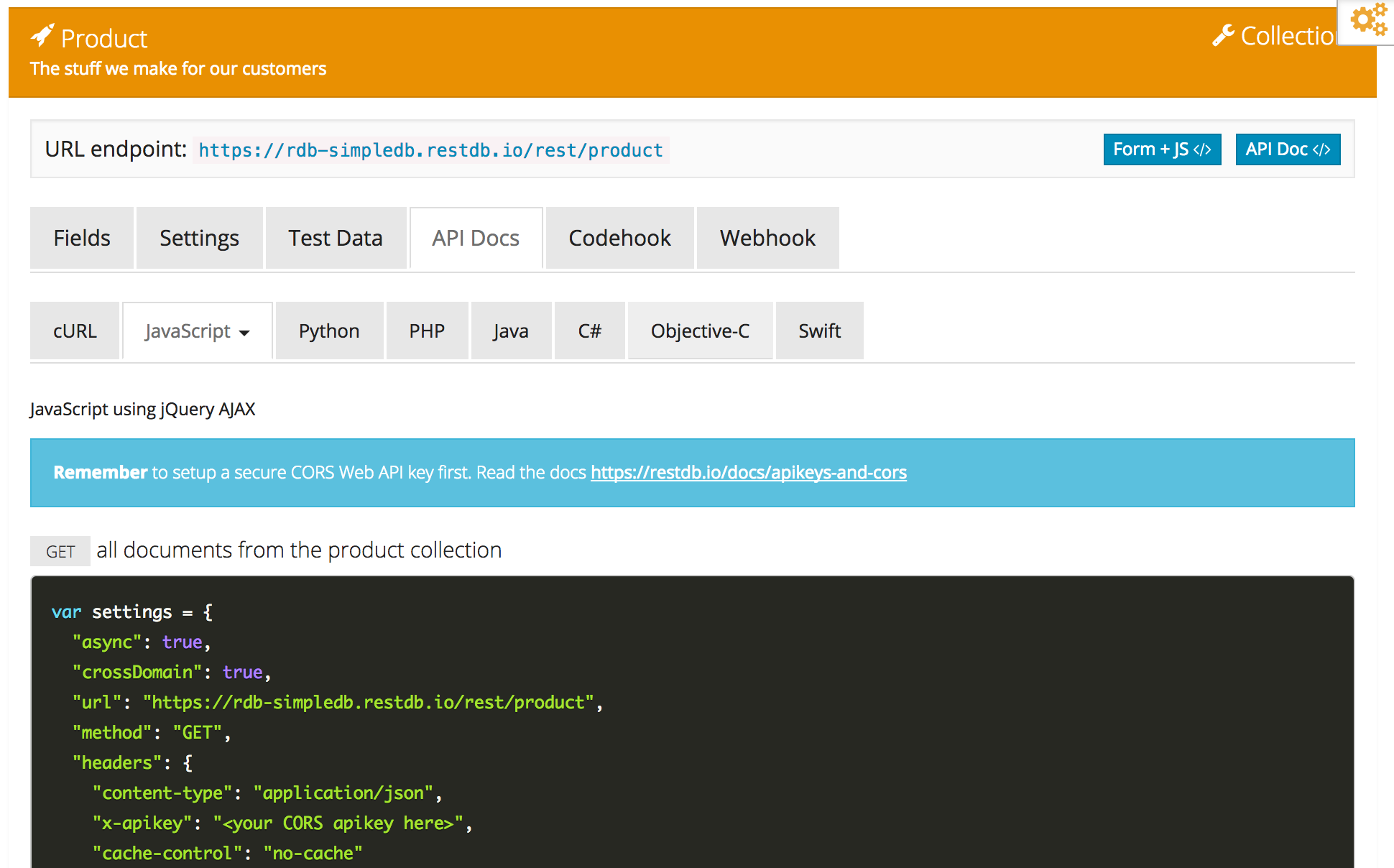View Java code examples

click(511, 331)
